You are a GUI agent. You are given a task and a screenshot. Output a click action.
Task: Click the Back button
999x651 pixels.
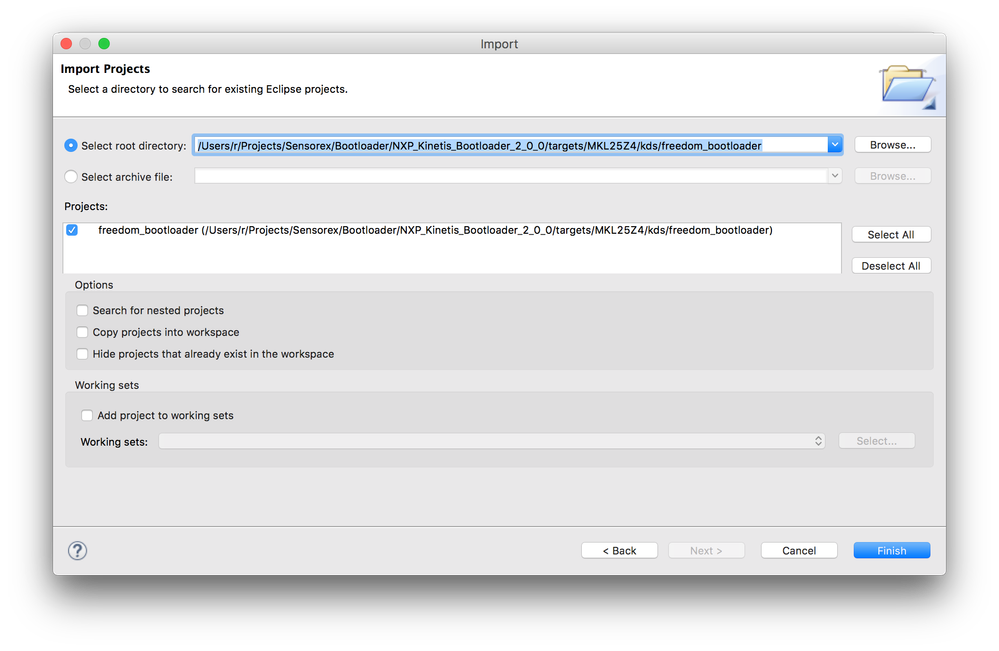click(x=619, y=550)
